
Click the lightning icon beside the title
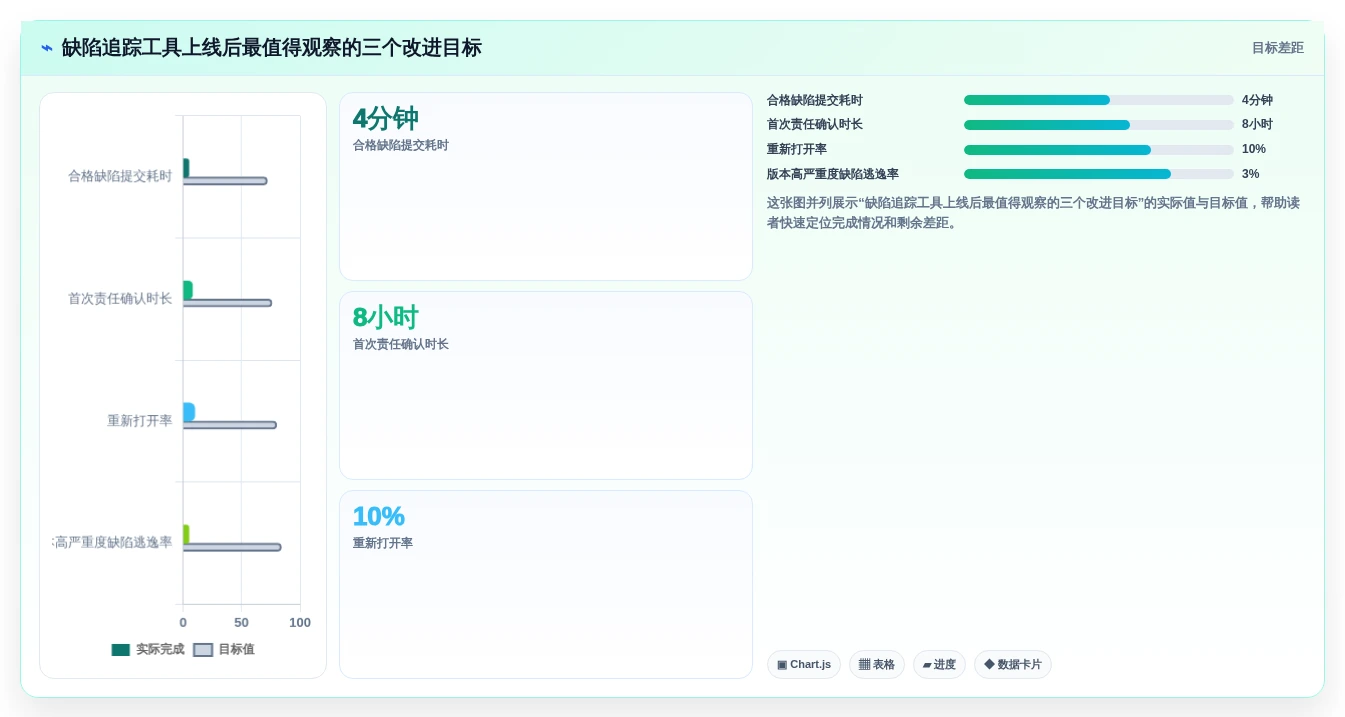pyautogui.click(x=47, y=48)
